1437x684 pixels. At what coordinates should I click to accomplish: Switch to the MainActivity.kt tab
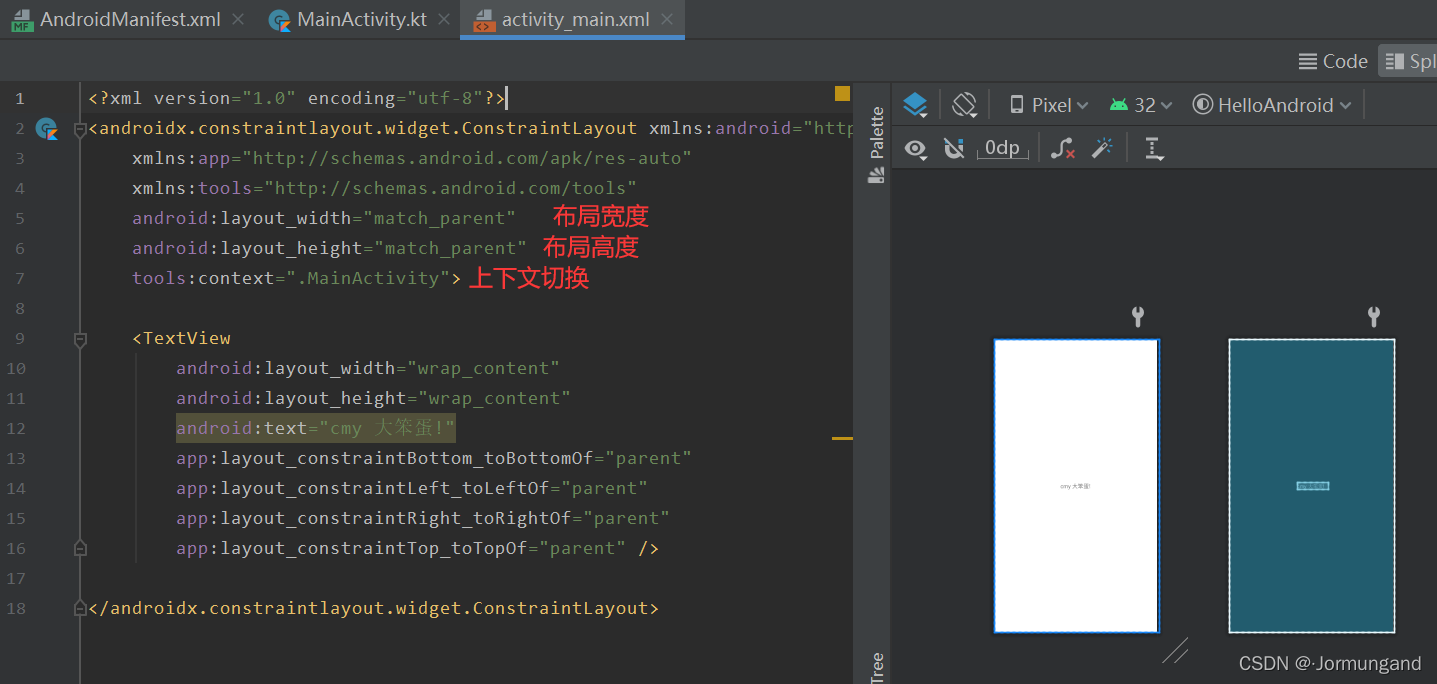362,20
